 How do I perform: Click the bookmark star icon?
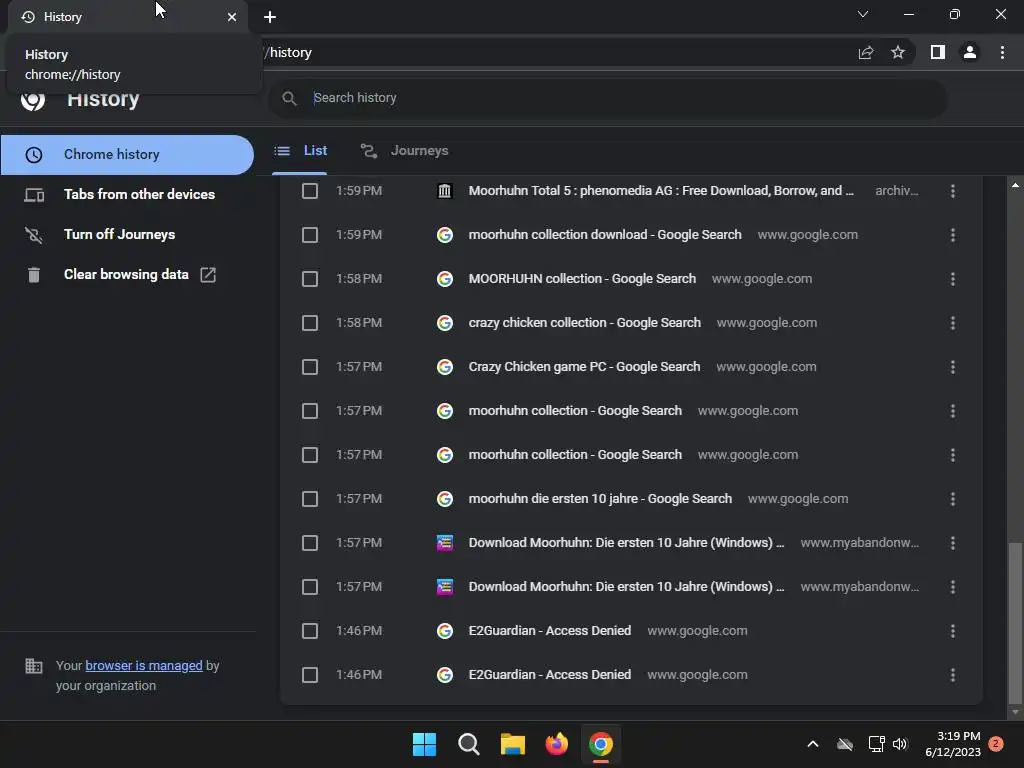[x=898, y=52]
